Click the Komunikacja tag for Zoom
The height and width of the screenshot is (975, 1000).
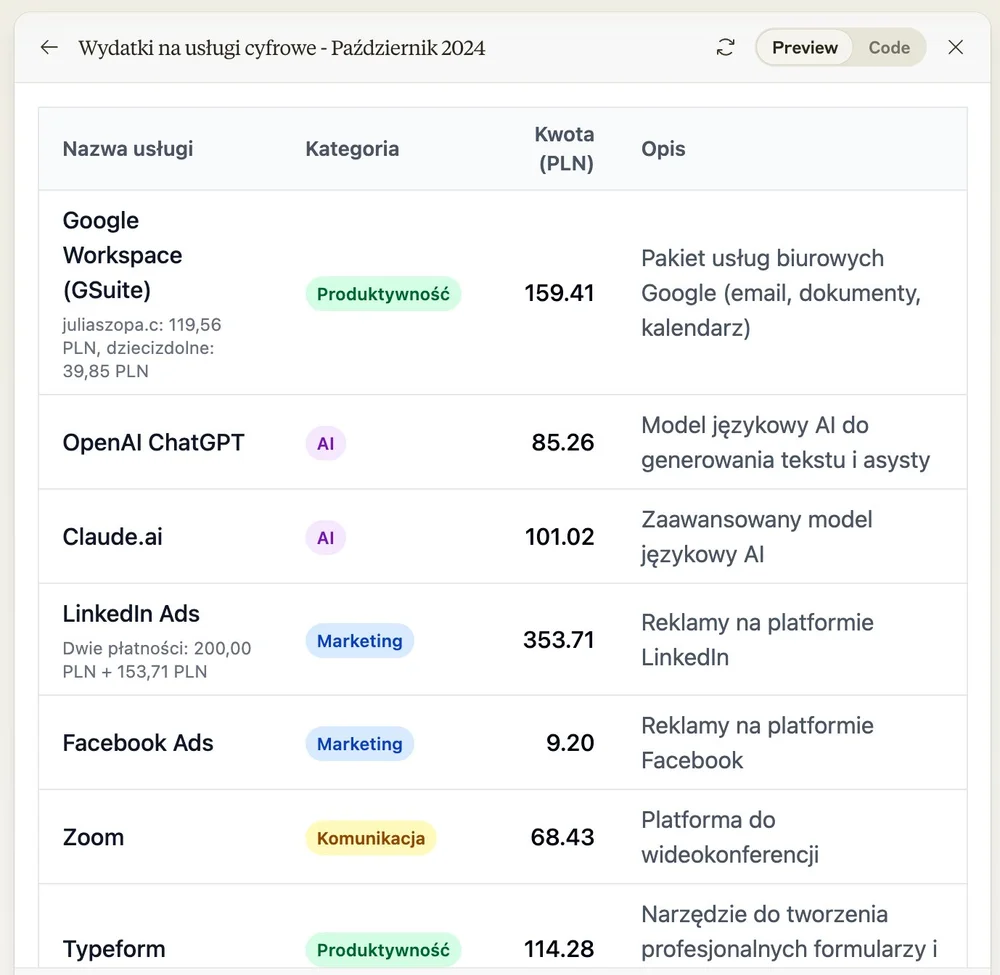click(x=371, y=838)
